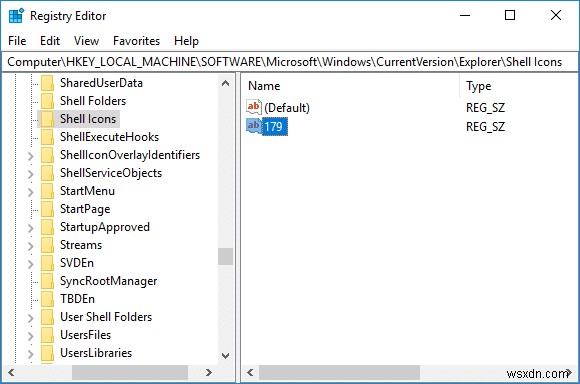Screen dimensions: 580x384
Task: Click the ShellIconOverlayIdentifiers folder icon
Action: 47,155
